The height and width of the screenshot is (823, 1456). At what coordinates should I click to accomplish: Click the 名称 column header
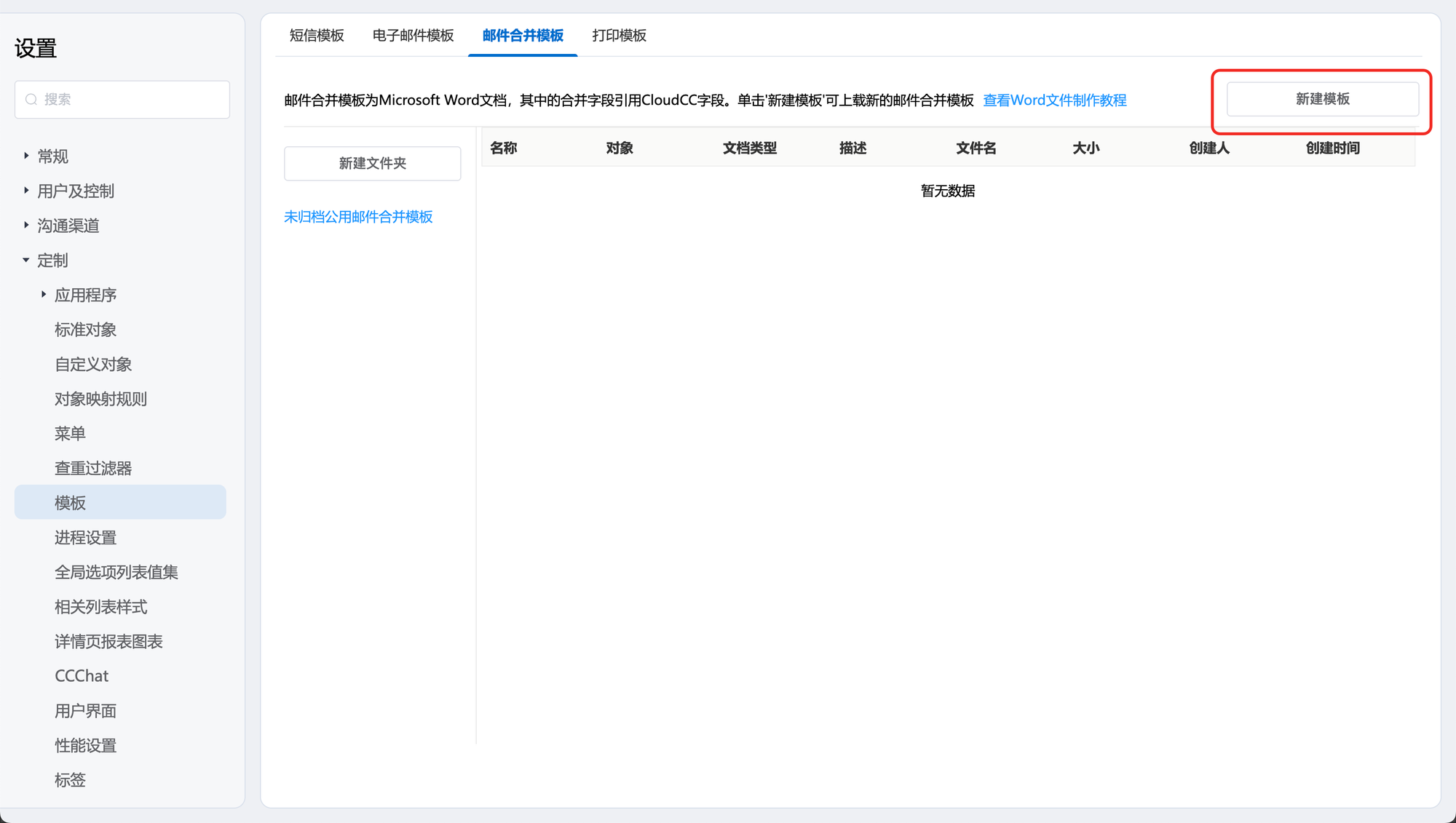point(504,148)
